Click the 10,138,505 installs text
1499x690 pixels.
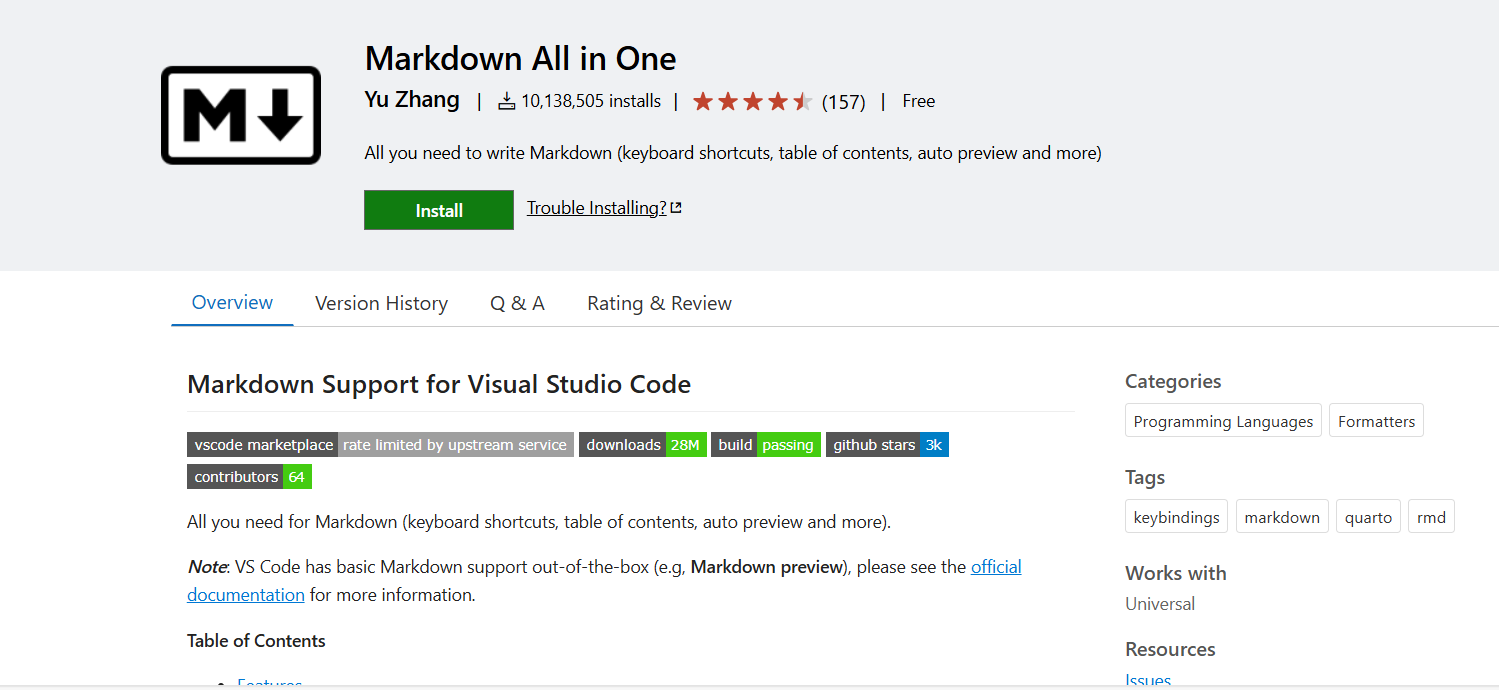591,101
